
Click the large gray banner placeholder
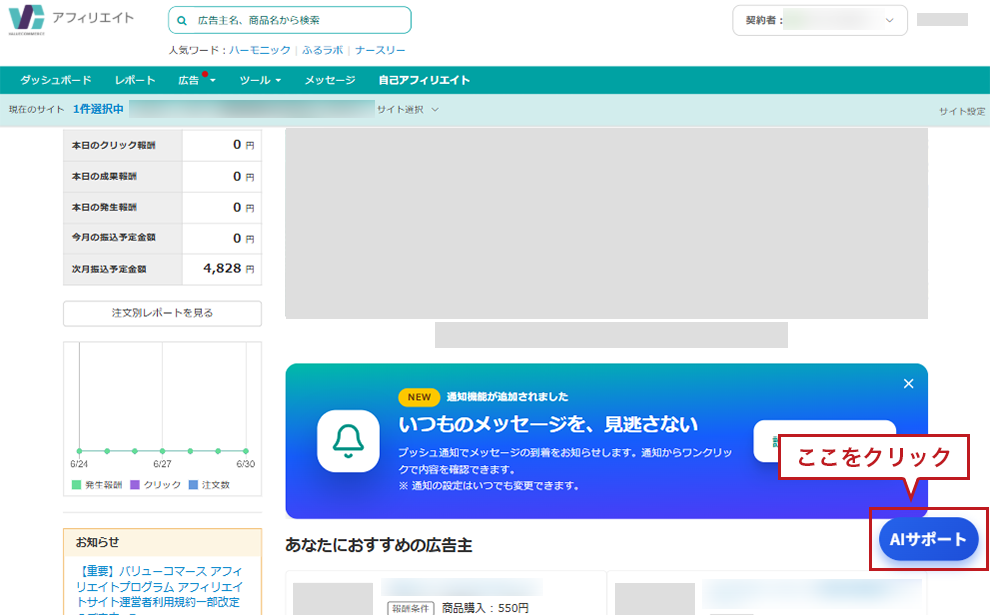pos(606,224)
